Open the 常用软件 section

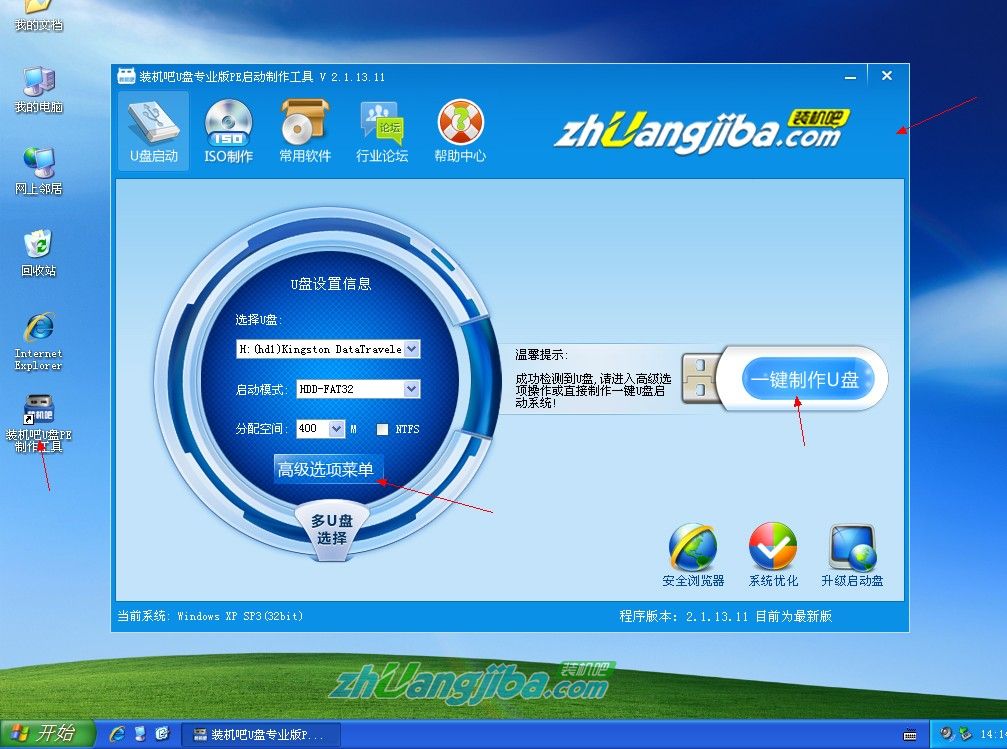tap(304, 130)
